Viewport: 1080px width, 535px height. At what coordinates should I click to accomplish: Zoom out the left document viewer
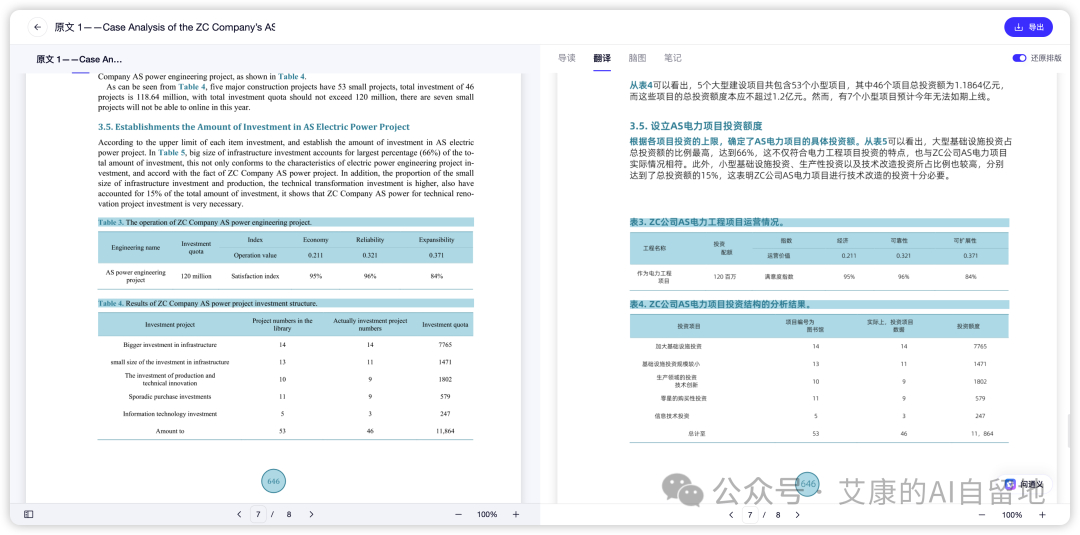(x=458, y=514)
